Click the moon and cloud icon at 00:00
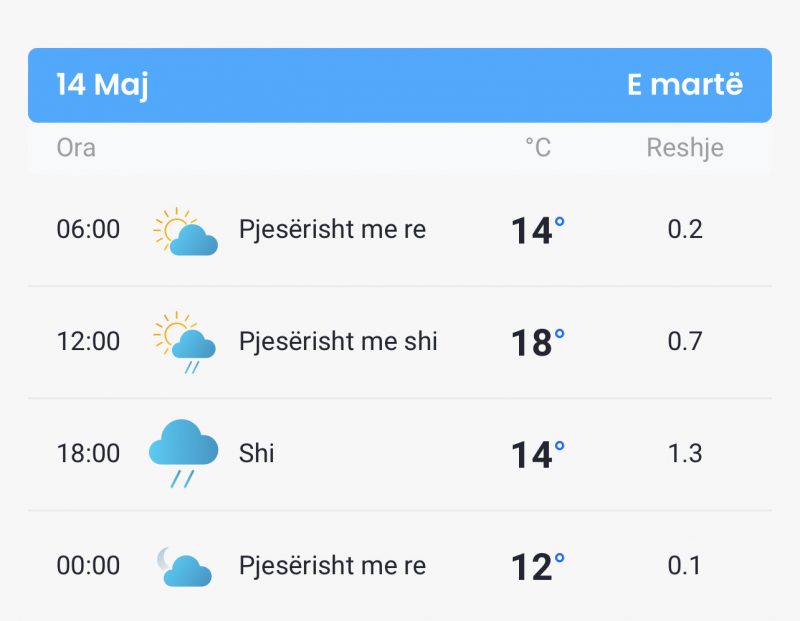Viewport: 800px width, 621px height. click(184, 566)
